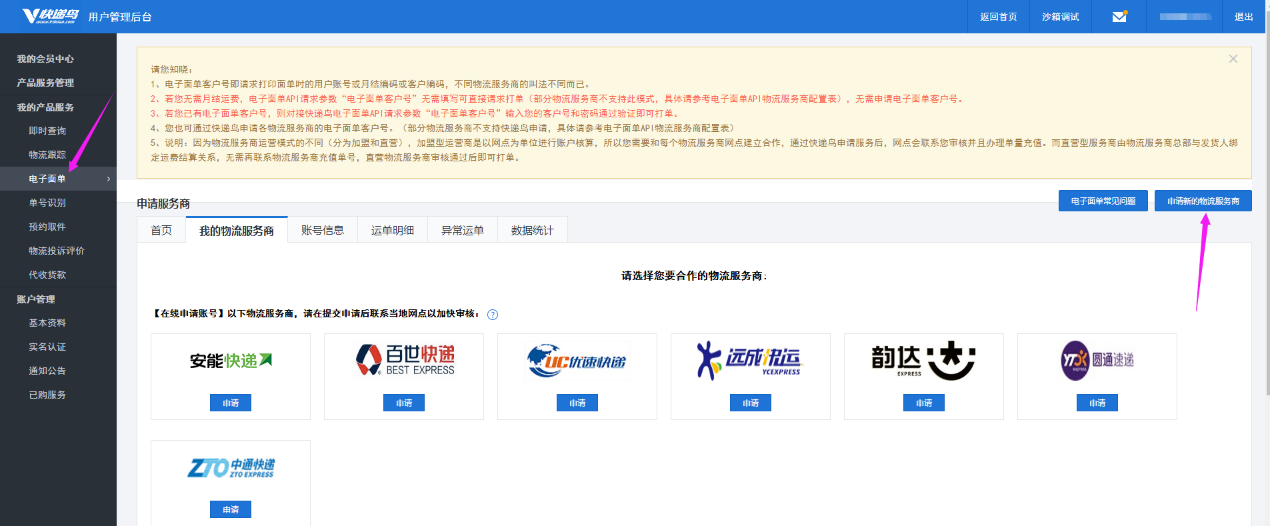Open the 账号信息 tab
1270x526 pixels.
click(322, 230)
